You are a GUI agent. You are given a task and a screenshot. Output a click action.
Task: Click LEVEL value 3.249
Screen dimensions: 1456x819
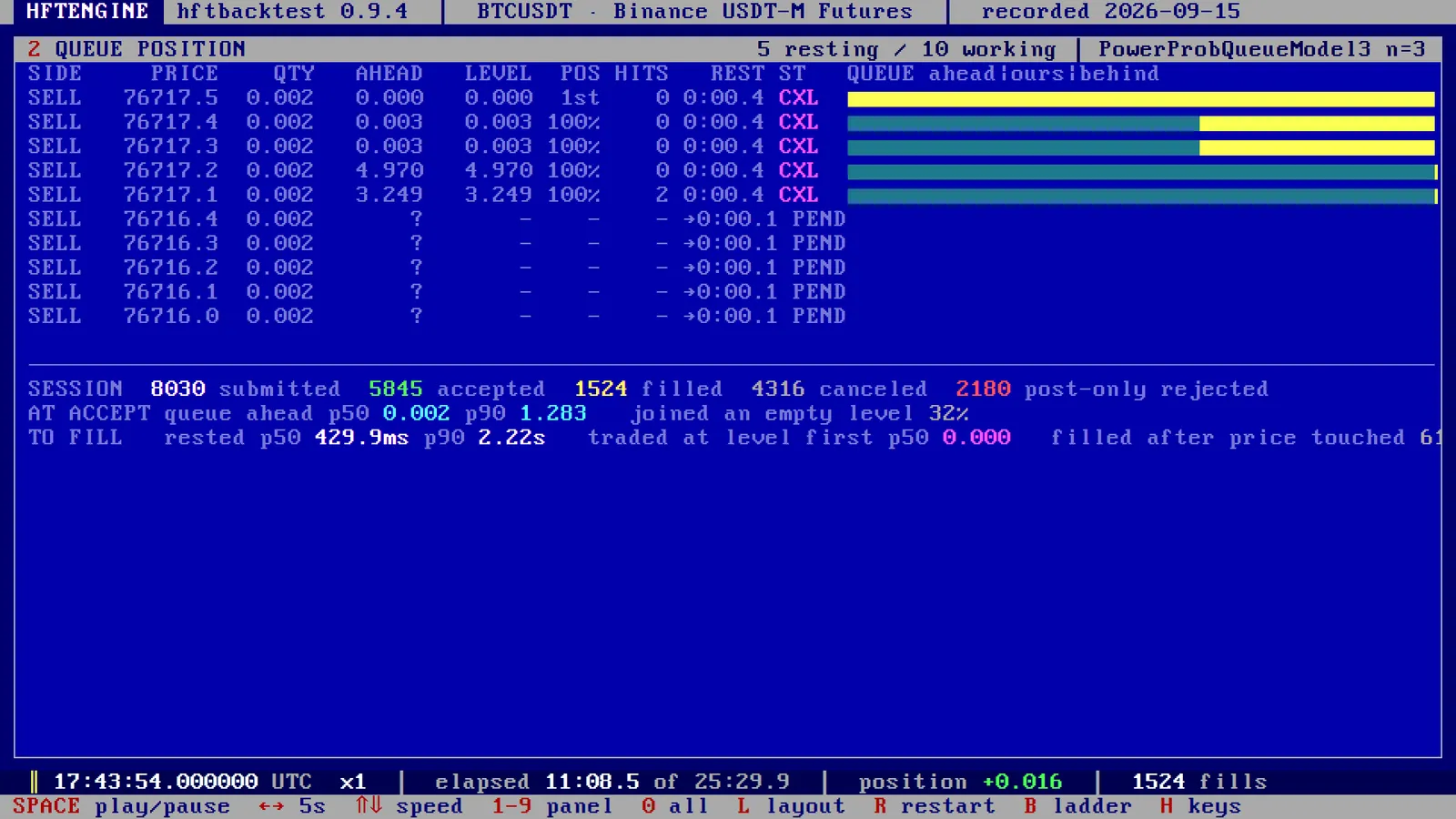tap(499, 195)
